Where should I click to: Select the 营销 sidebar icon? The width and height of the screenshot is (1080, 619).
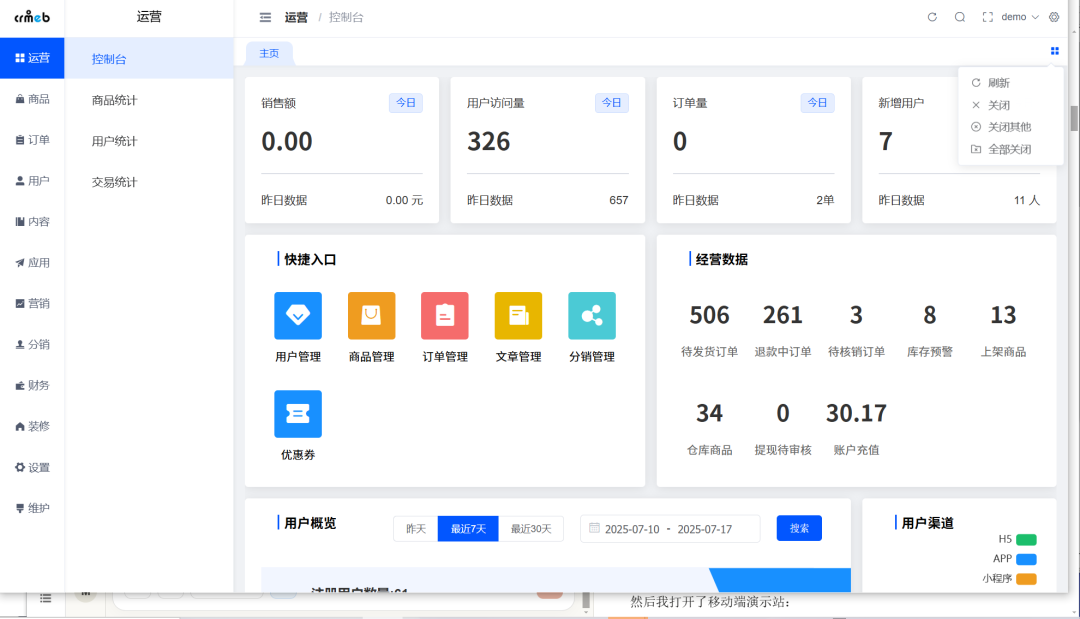(32, 303)
